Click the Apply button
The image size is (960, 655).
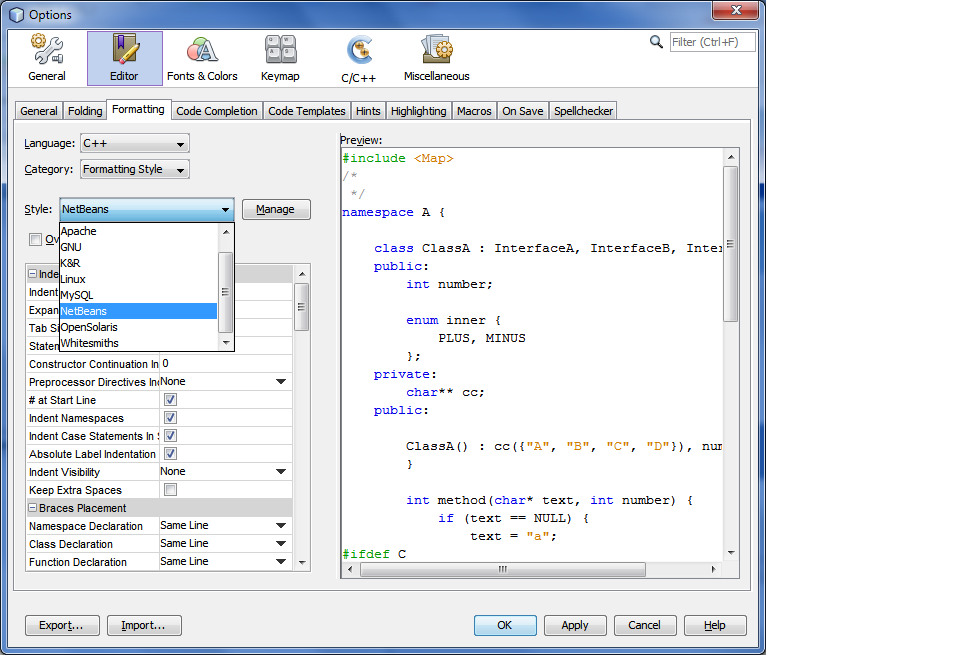(575, 626)
